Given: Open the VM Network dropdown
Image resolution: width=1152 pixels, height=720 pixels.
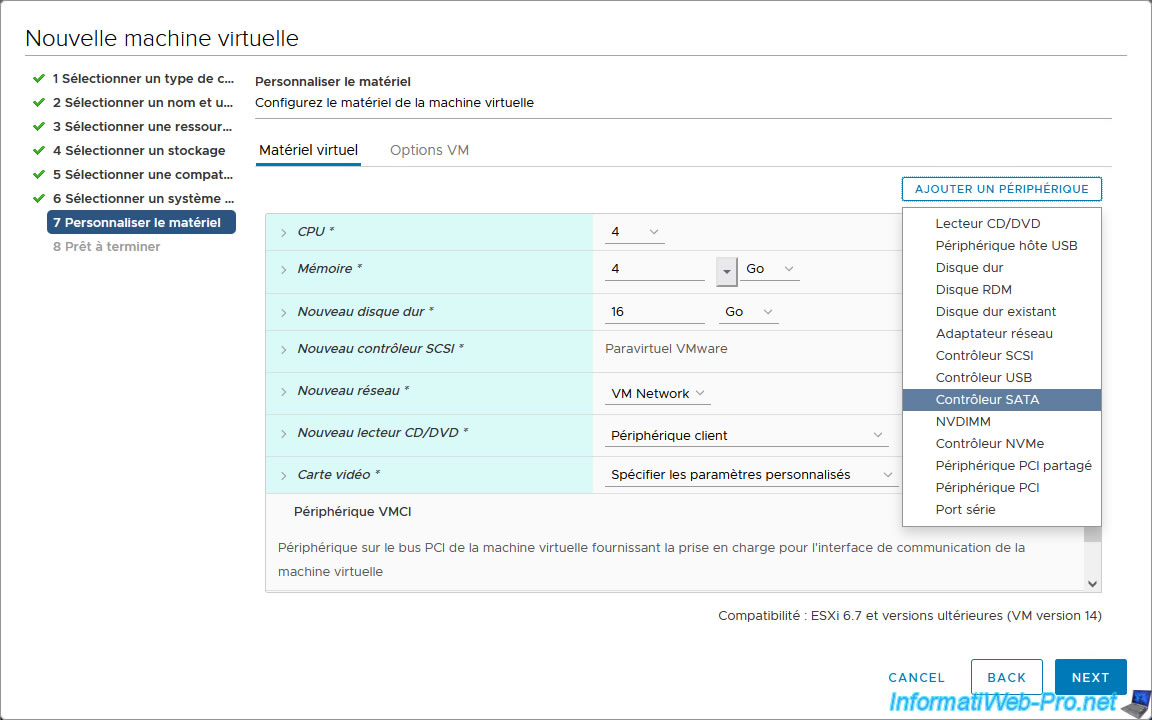Looking at the screenshot, I should [658, 394].
